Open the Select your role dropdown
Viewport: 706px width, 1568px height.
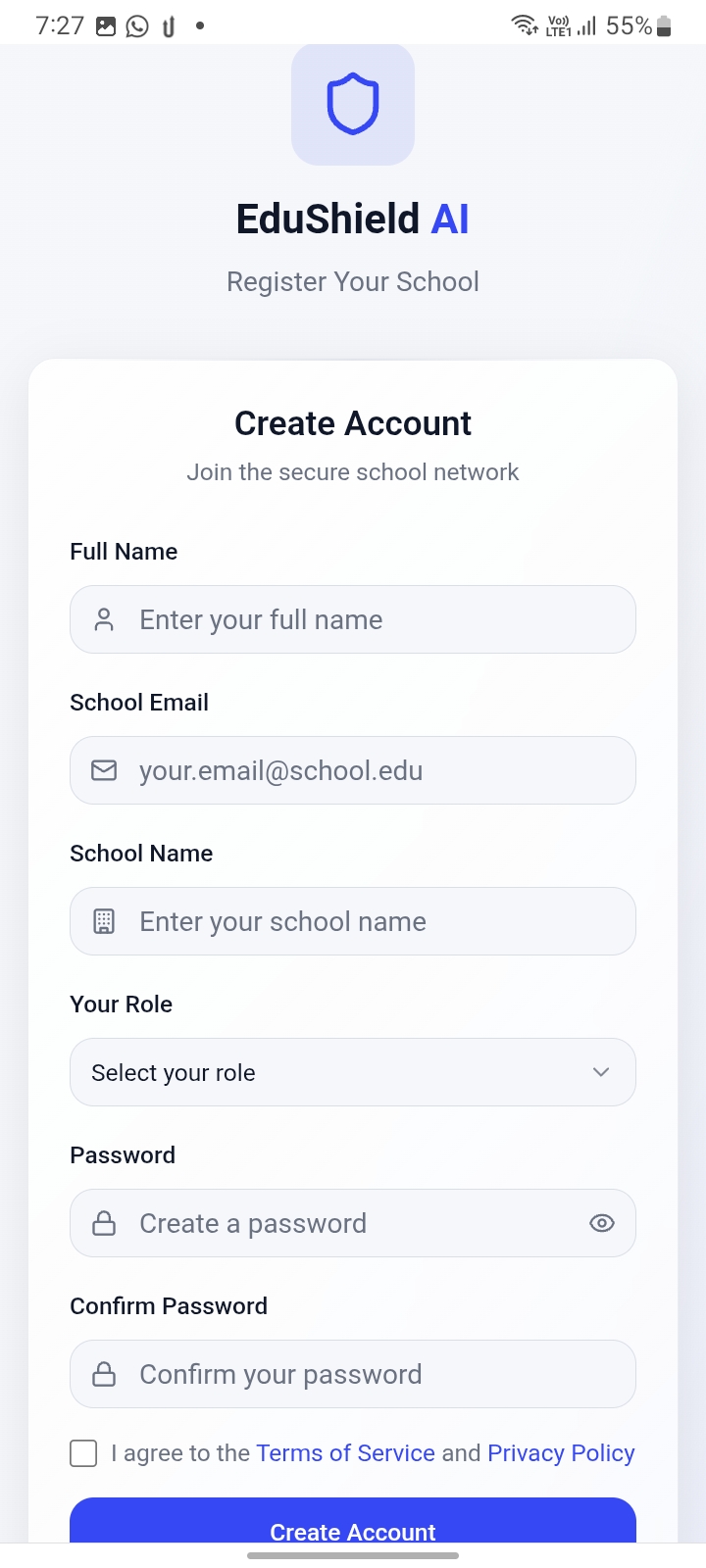pos(333,1072)
